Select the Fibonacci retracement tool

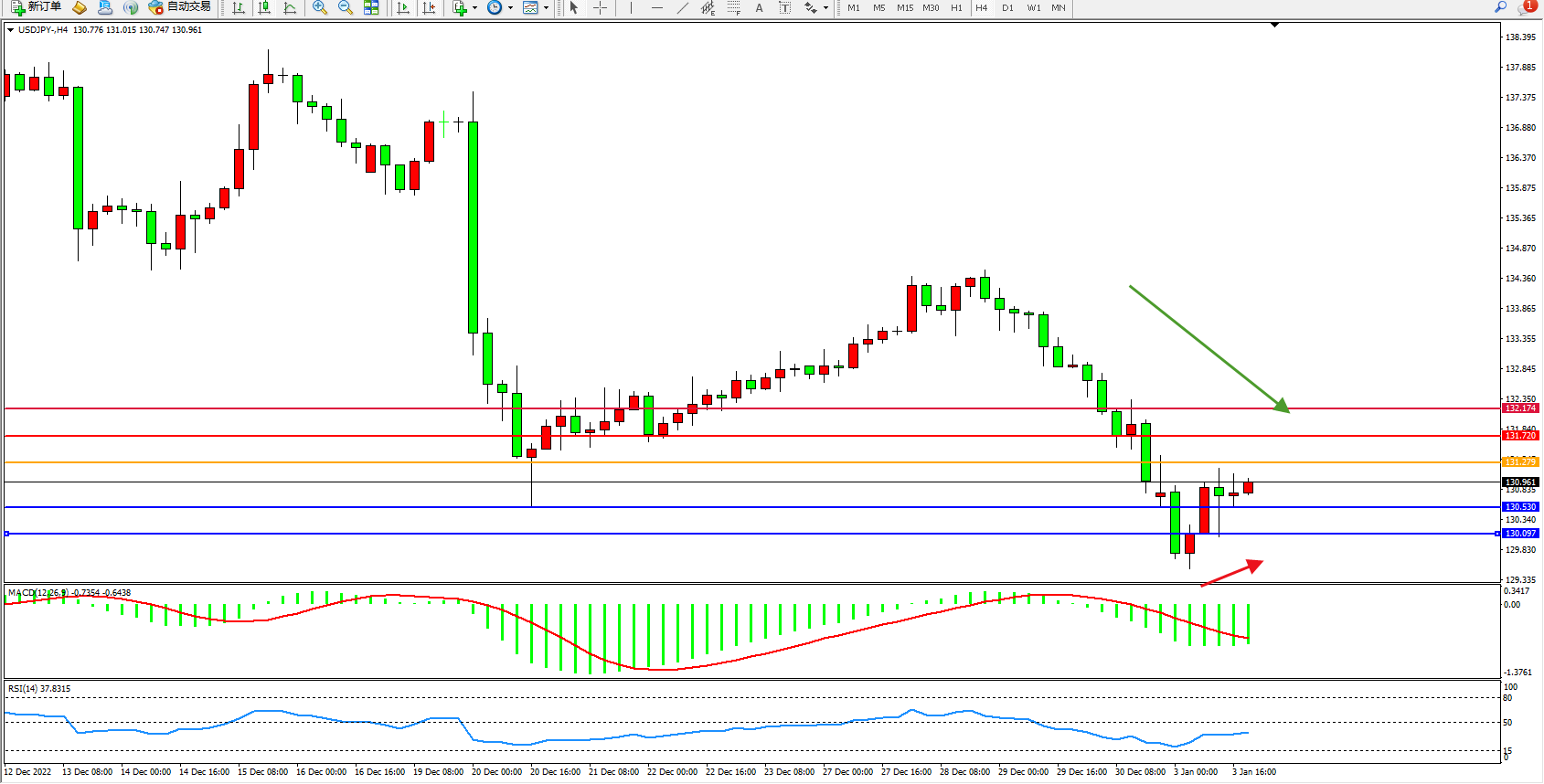(733, 7)
